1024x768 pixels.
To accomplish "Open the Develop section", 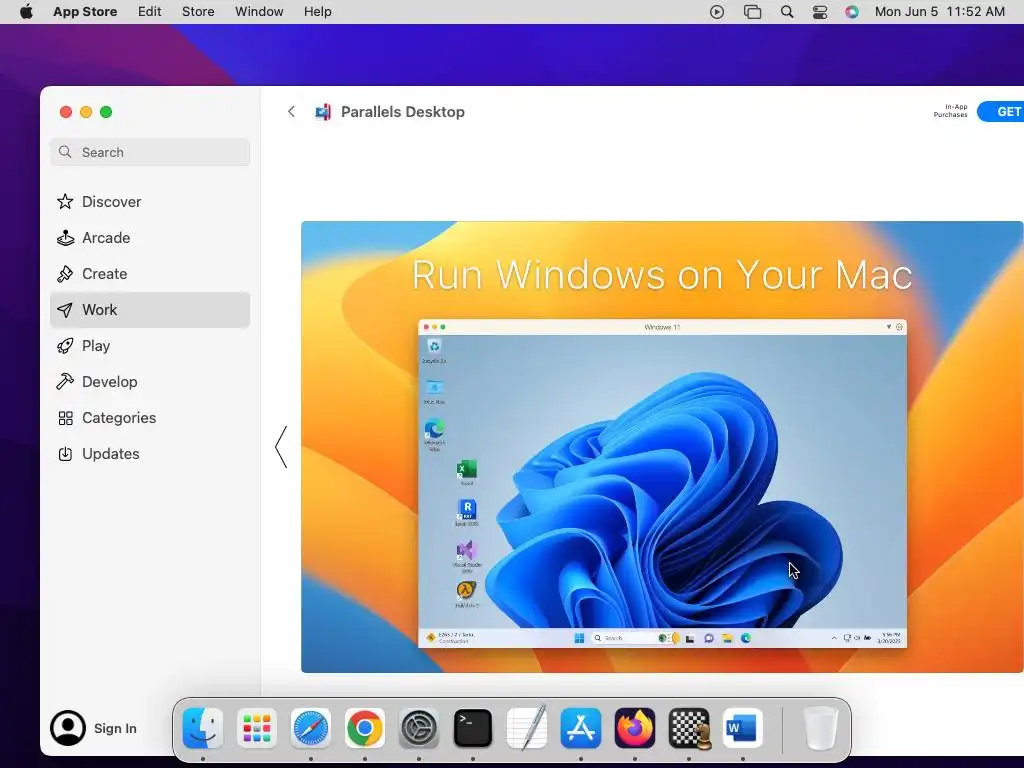I will click(150, 381).
